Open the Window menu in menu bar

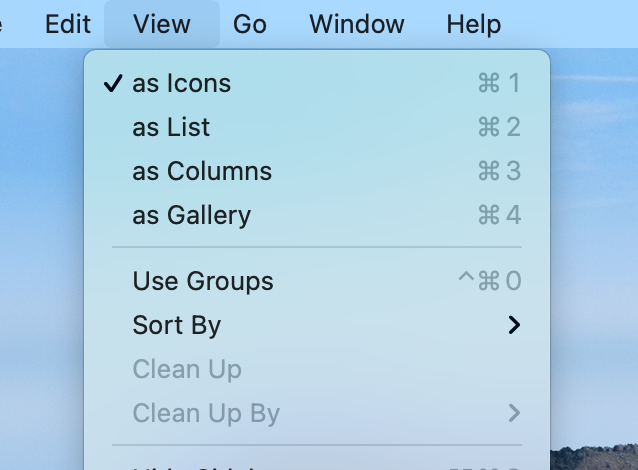(x=356, y=24)
